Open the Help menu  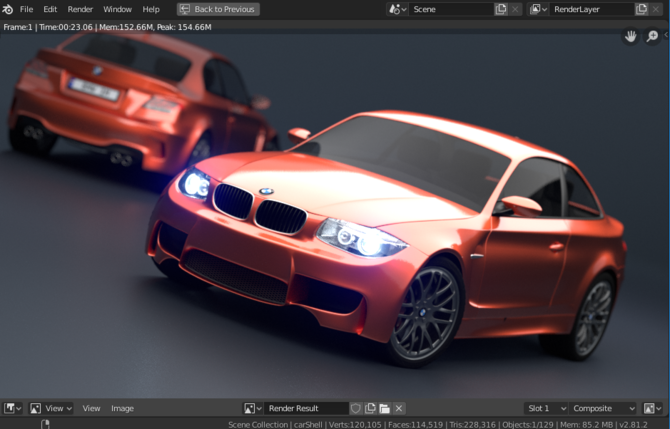[x=151, y=9]
